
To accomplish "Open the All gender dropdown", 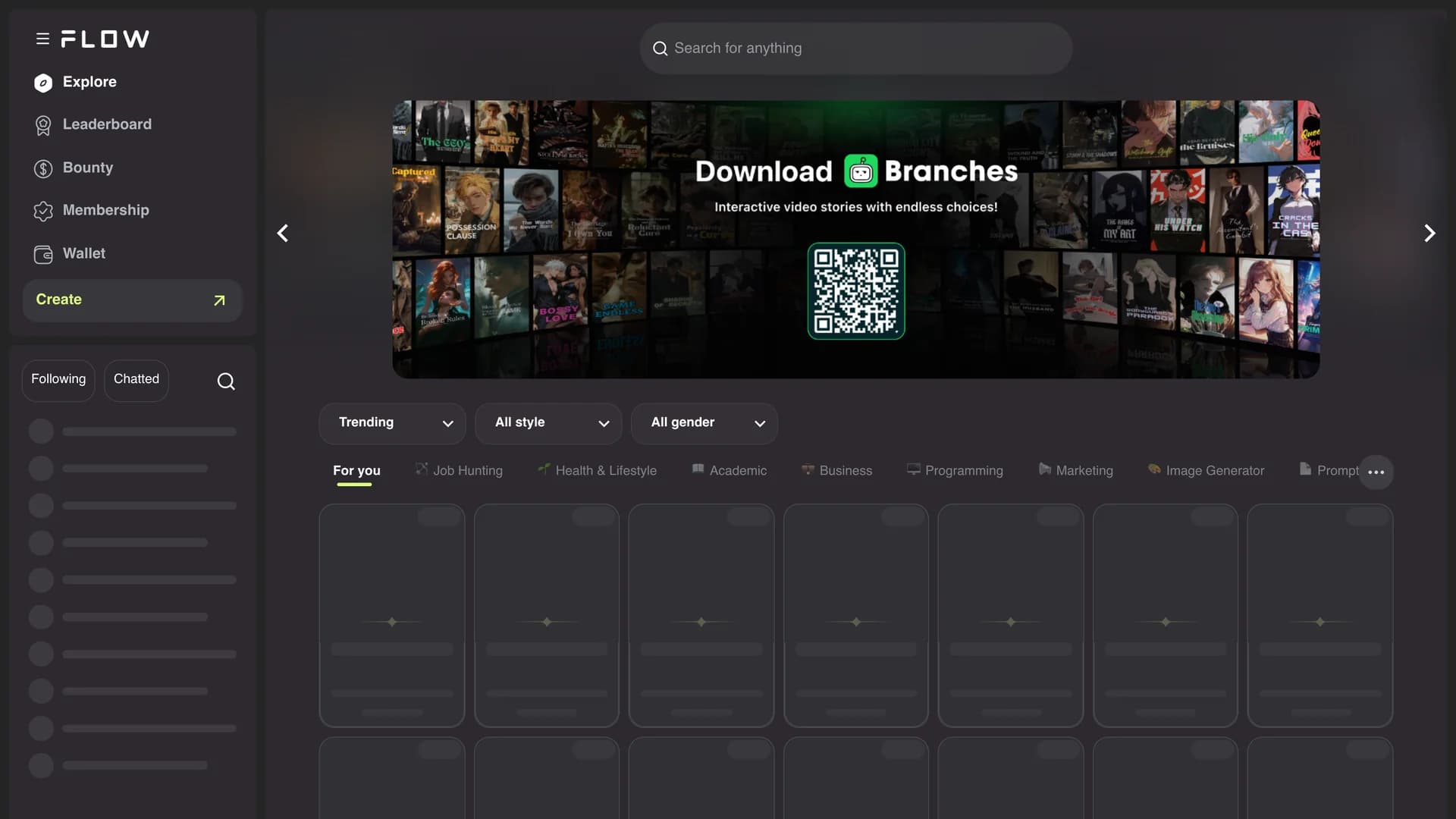I will [704, 423].
